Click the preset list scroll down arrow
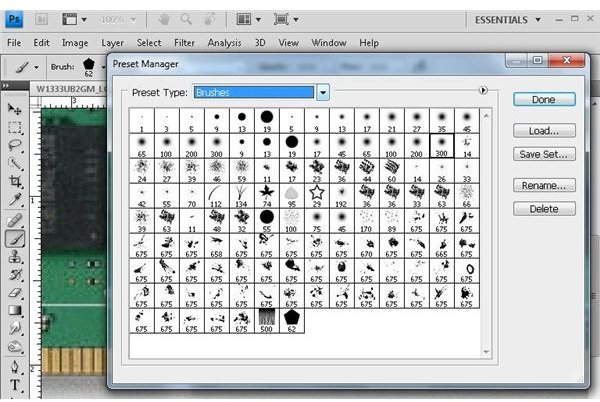 pos(486,352)
